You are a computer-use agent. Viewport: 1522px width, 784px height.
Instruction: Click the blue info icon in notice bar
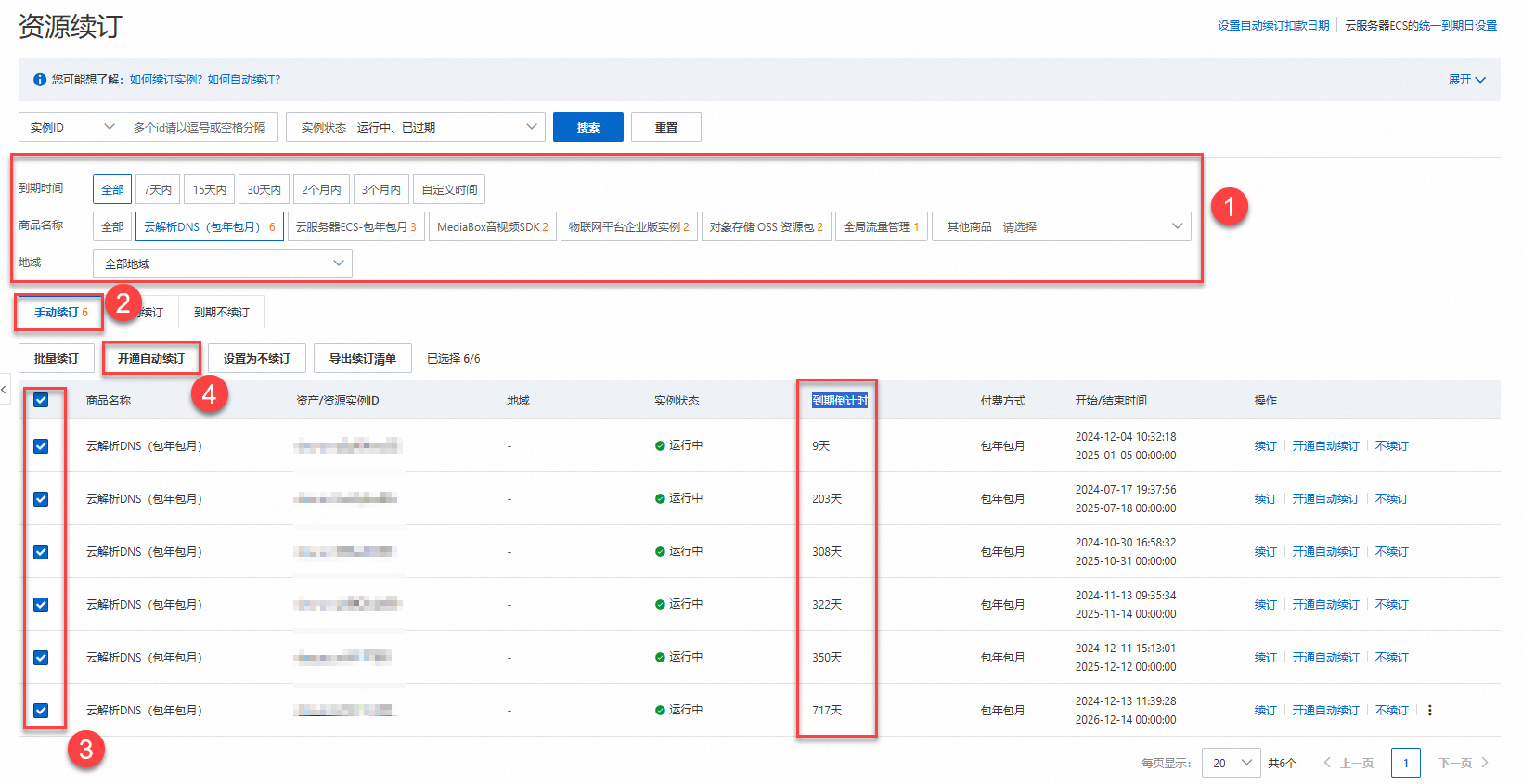pos(40,80)
